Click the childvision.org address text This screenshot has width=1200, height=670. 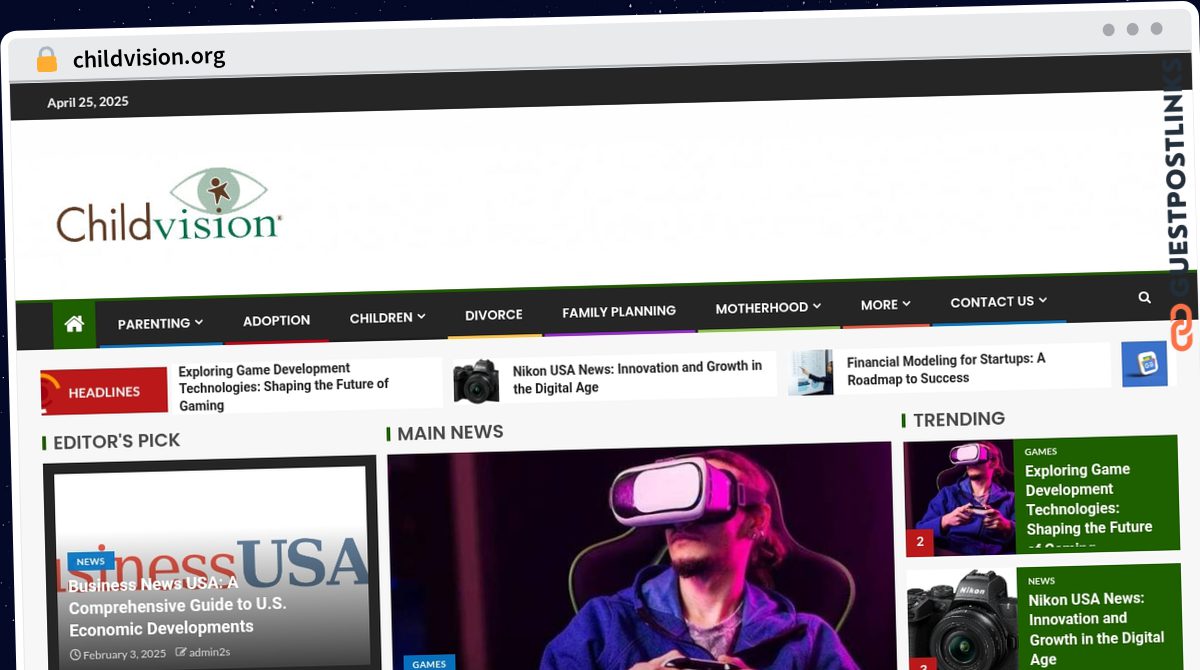tap(149, 58)
